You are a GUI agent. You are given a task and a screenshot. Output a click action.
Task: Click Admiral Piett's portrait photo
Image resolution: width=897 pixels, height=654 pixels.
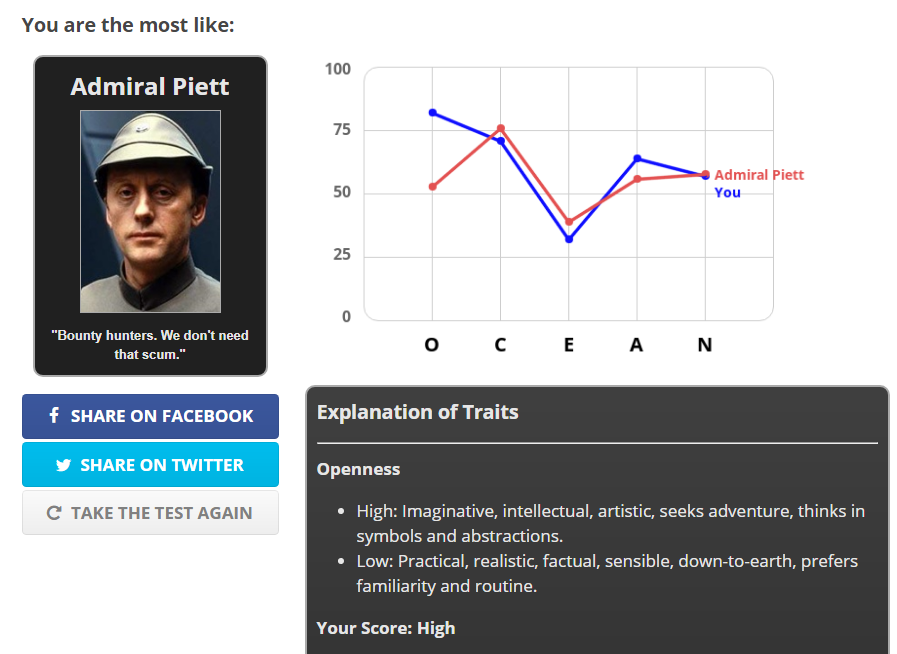tap(150, 211)
